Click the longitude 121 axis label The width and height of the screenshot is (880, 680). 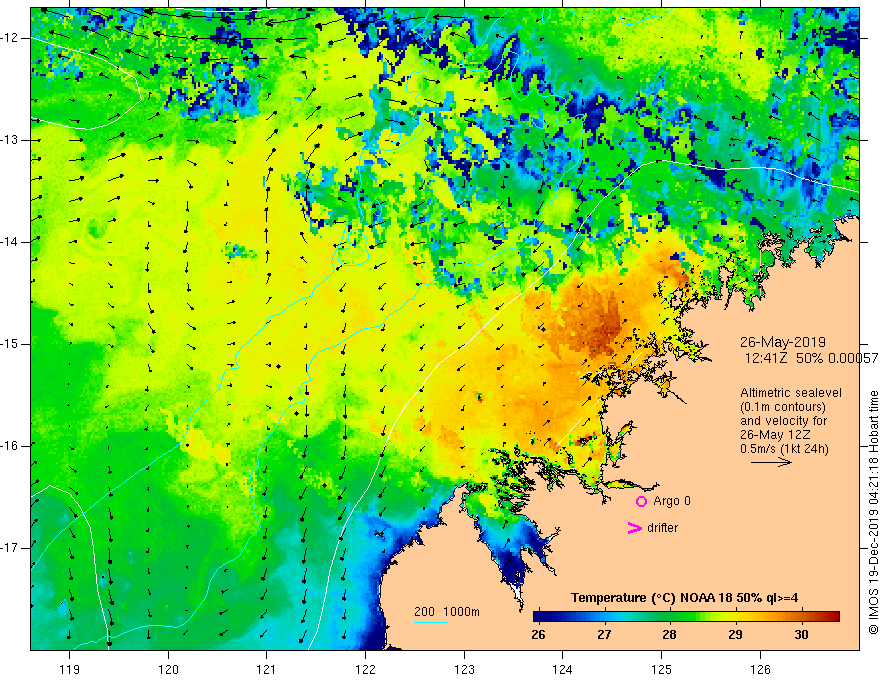click(x=266, y=669)
